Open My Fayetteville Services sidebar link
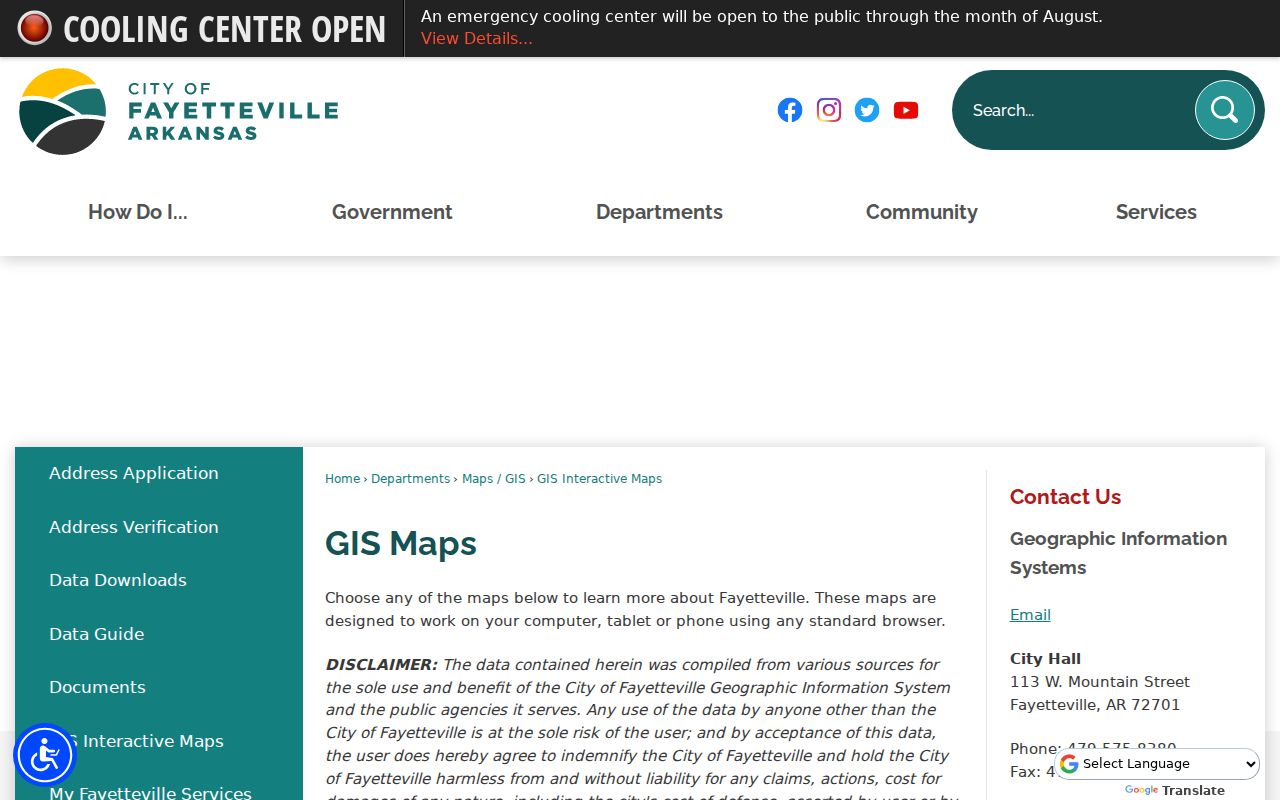Image resolution: width=1280 pixels, height=800 pixels. click(x=150, y=793)
